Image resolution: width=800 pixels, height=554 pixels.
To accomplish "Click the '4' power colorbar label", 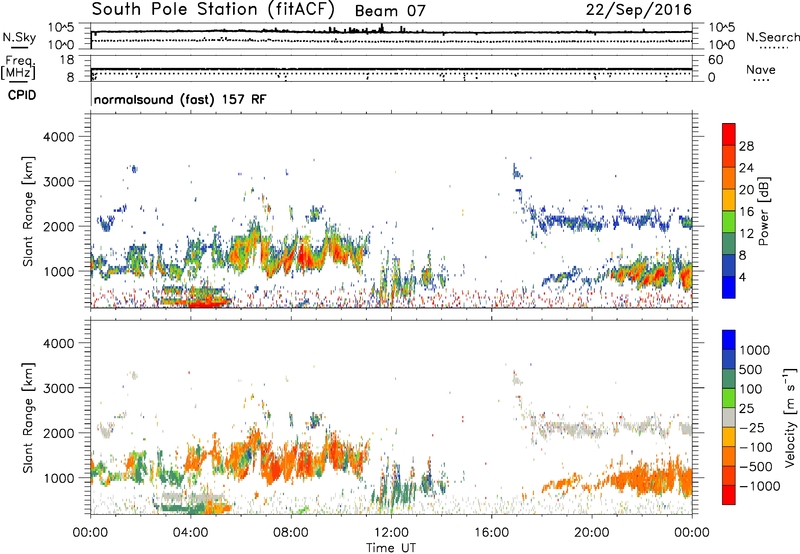I will (743, 277).
